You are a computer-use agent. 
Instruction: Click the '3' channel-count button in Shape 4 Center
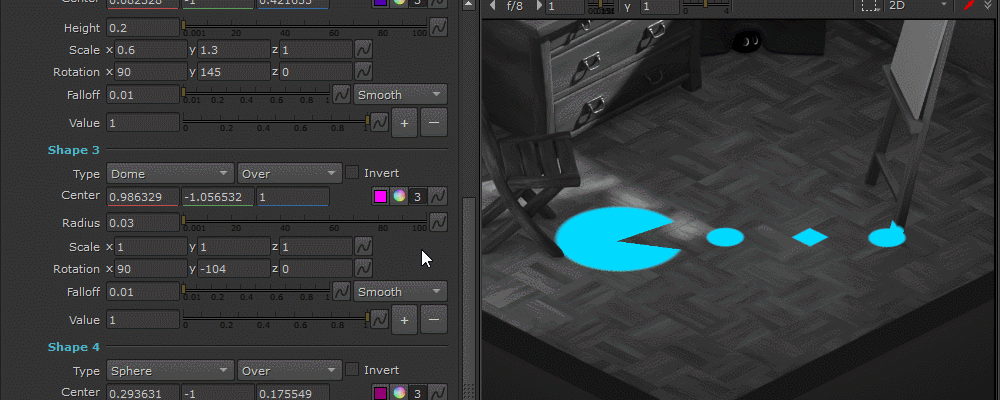(417, 392)
